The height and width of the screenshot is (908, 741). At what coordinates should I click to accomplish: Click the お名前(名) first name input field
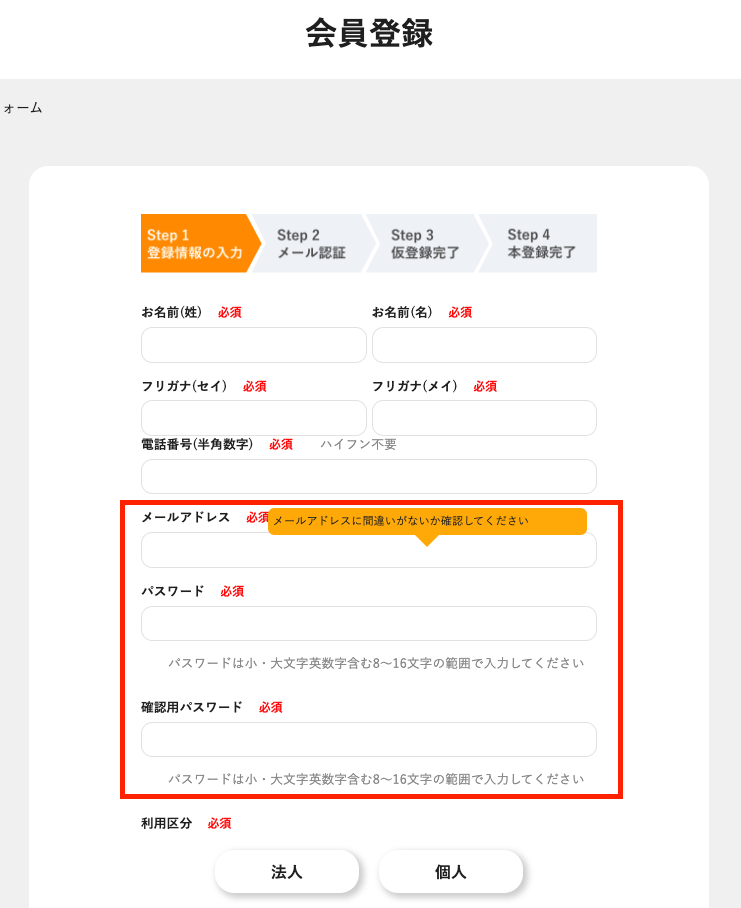tap(484, 345)
